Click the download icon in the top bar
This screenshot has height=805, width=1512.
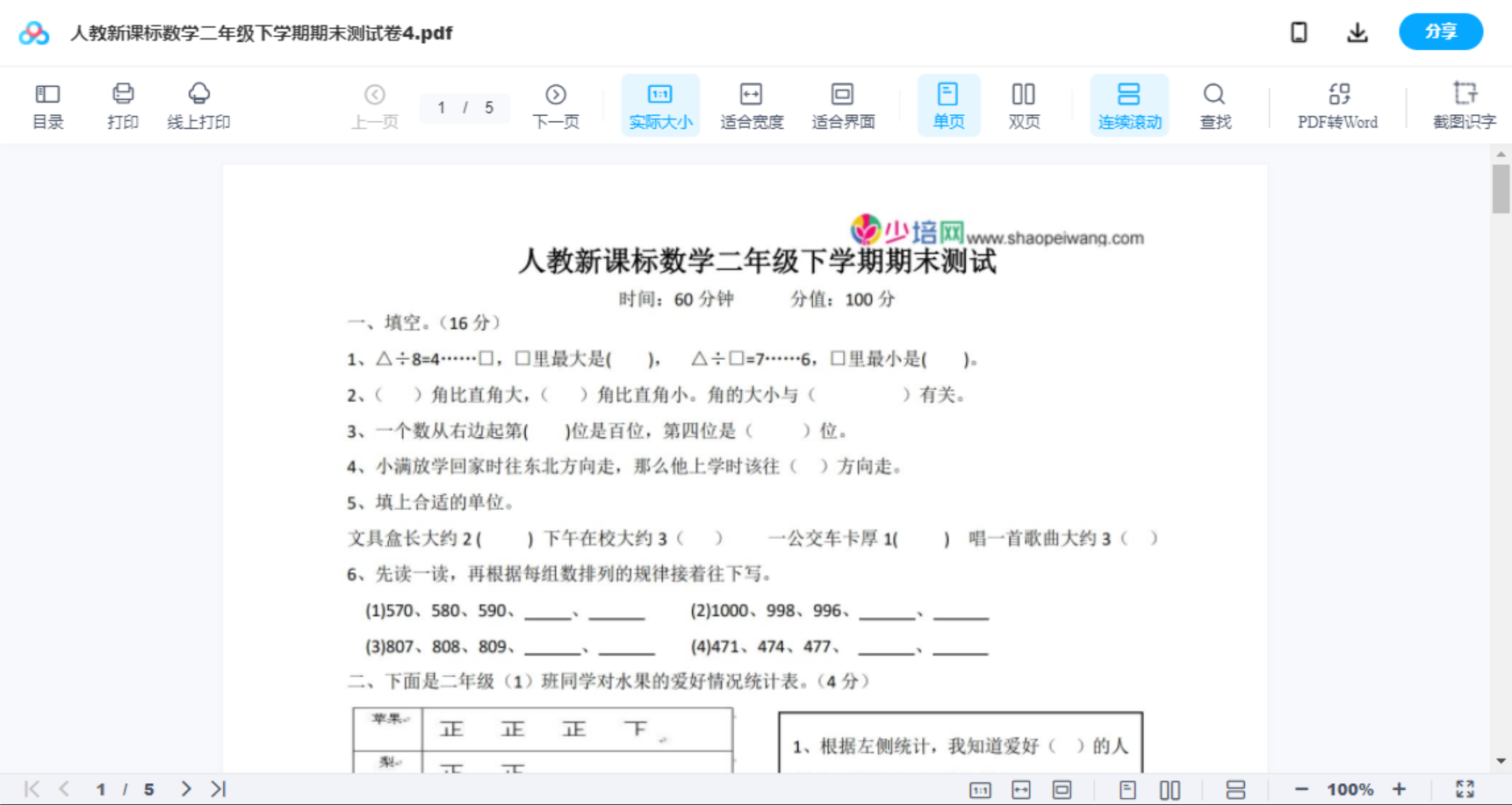(1357, 32)
